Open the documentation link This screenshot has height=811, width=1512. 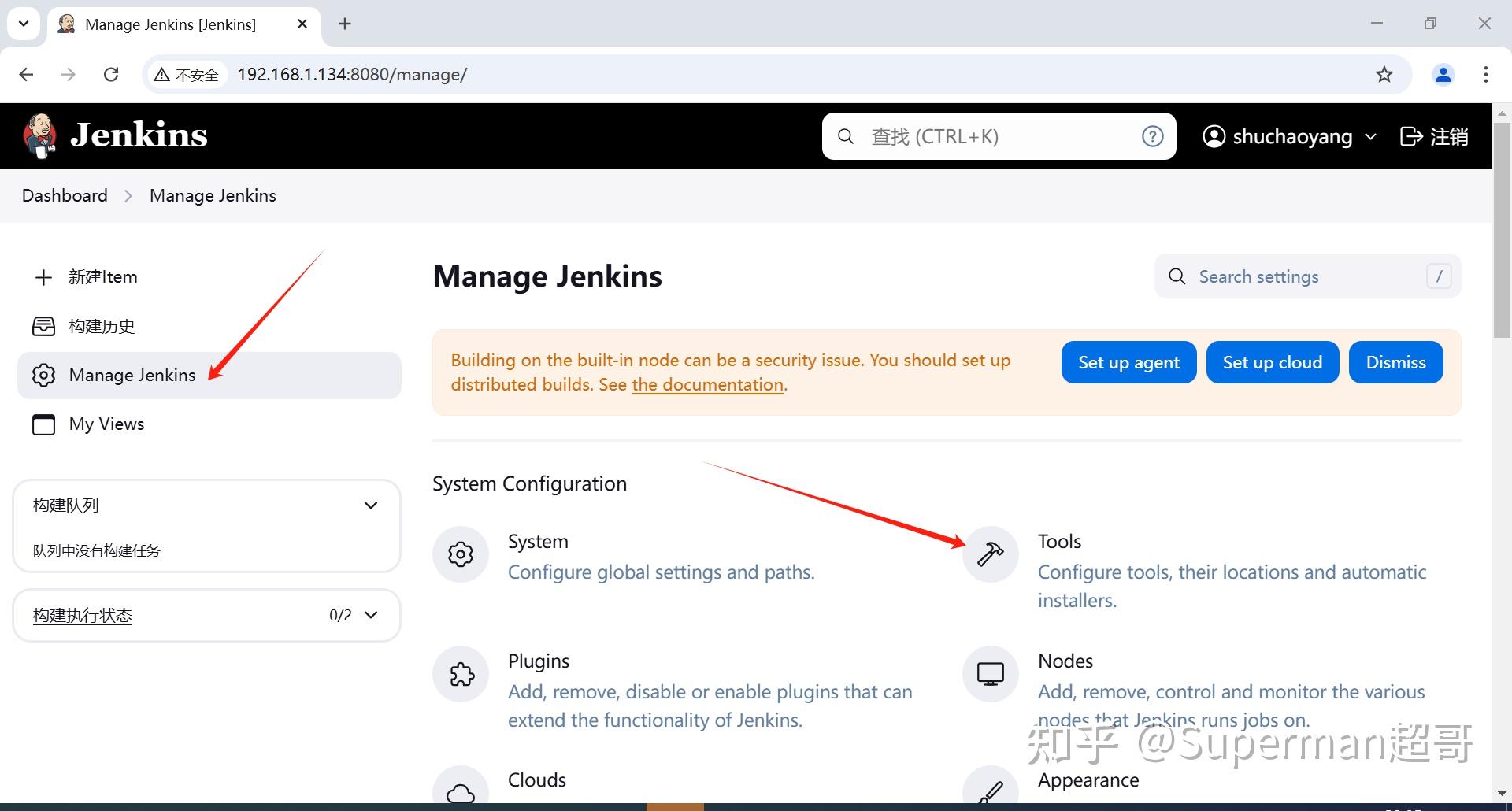[707, 384]
